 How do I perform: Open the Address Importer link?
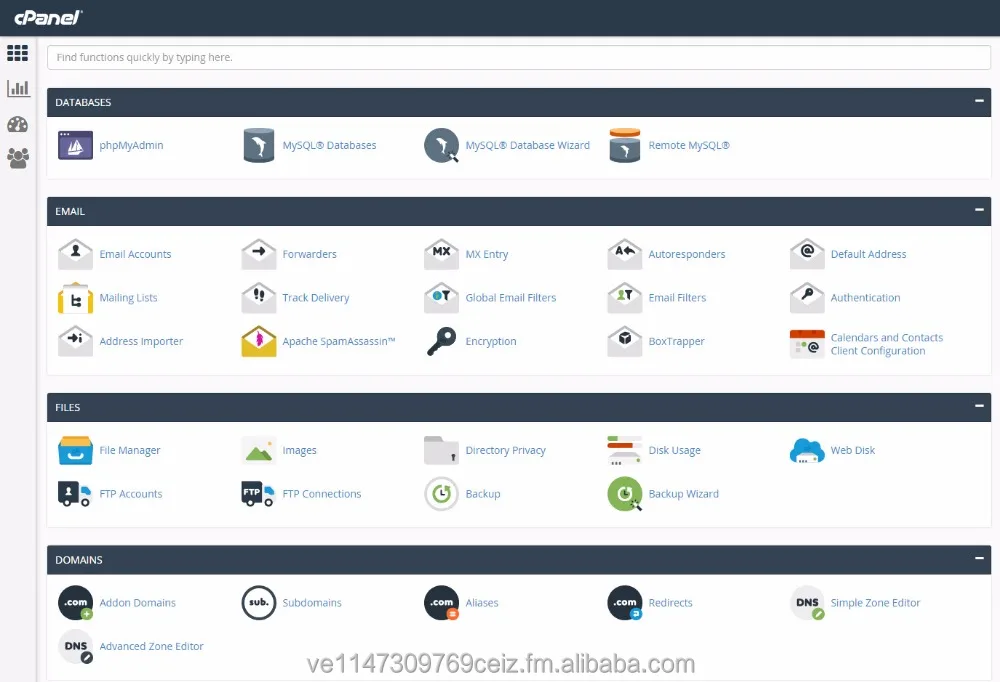point(141,341)
